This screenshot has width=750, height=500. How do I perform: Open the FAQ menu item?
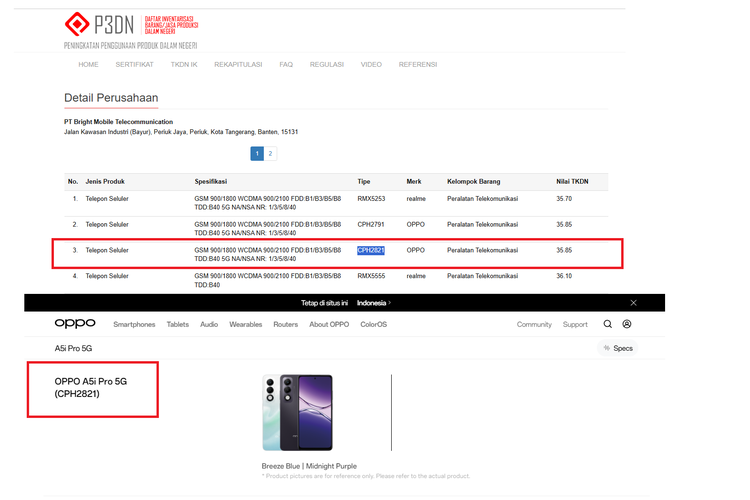[x=286, y=65]
